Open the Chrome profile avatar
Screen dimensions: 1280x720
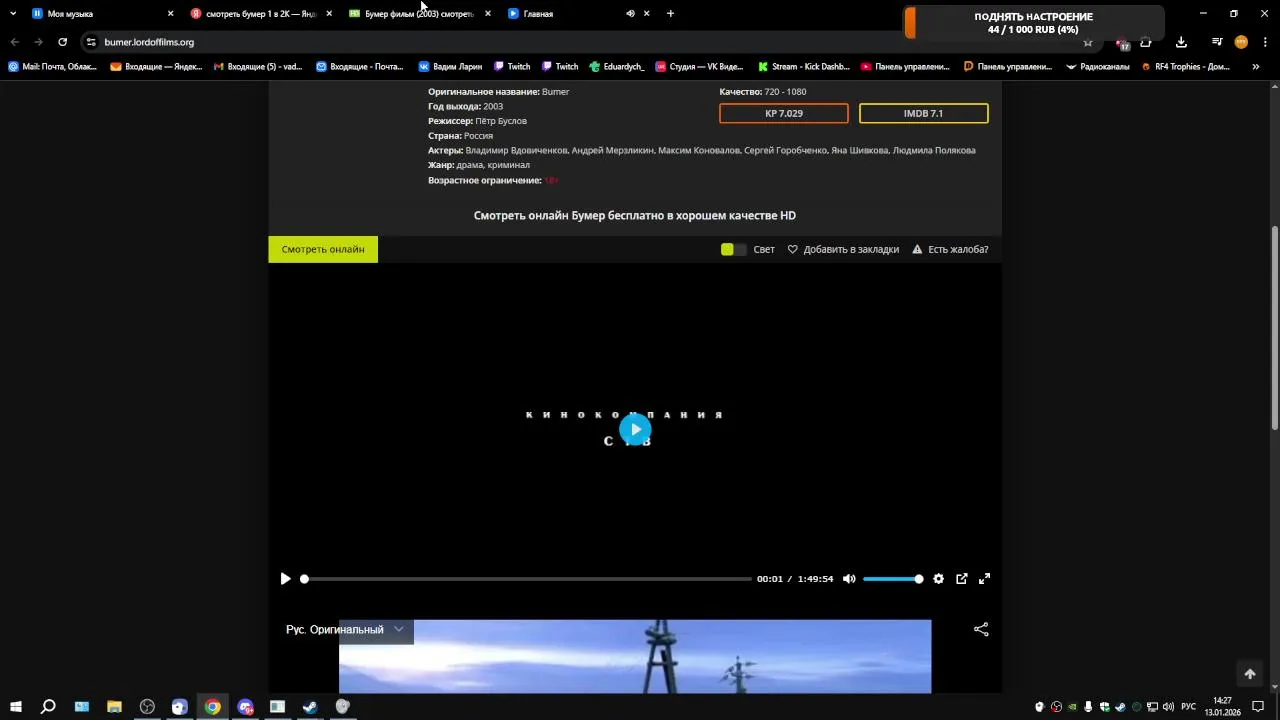click(x=1241, y=42)
